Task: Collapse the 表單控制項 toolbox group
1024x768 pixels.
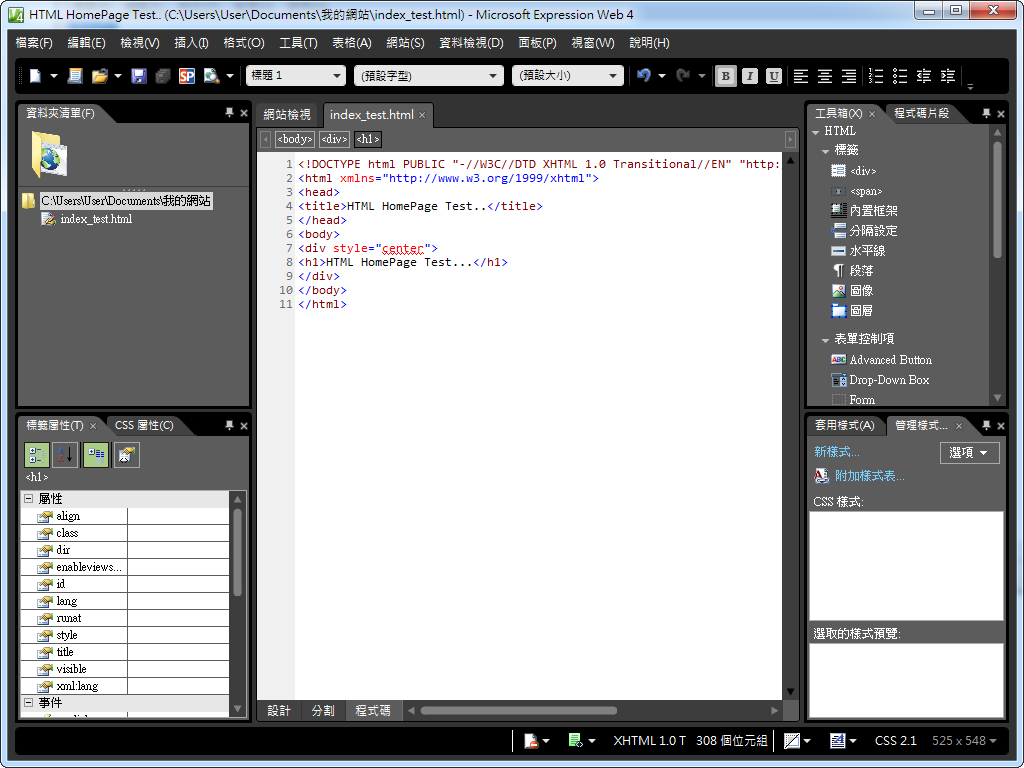Action: (825, 340)
